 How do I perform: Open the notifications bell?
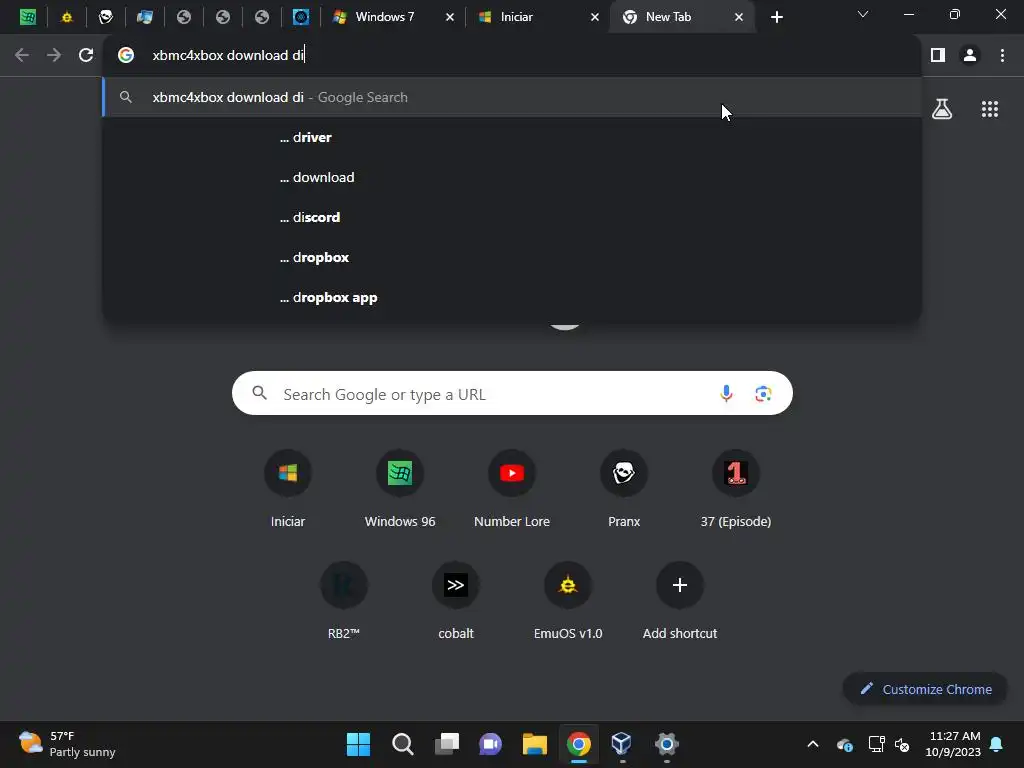pyautogui.click(x=997, y=744)
